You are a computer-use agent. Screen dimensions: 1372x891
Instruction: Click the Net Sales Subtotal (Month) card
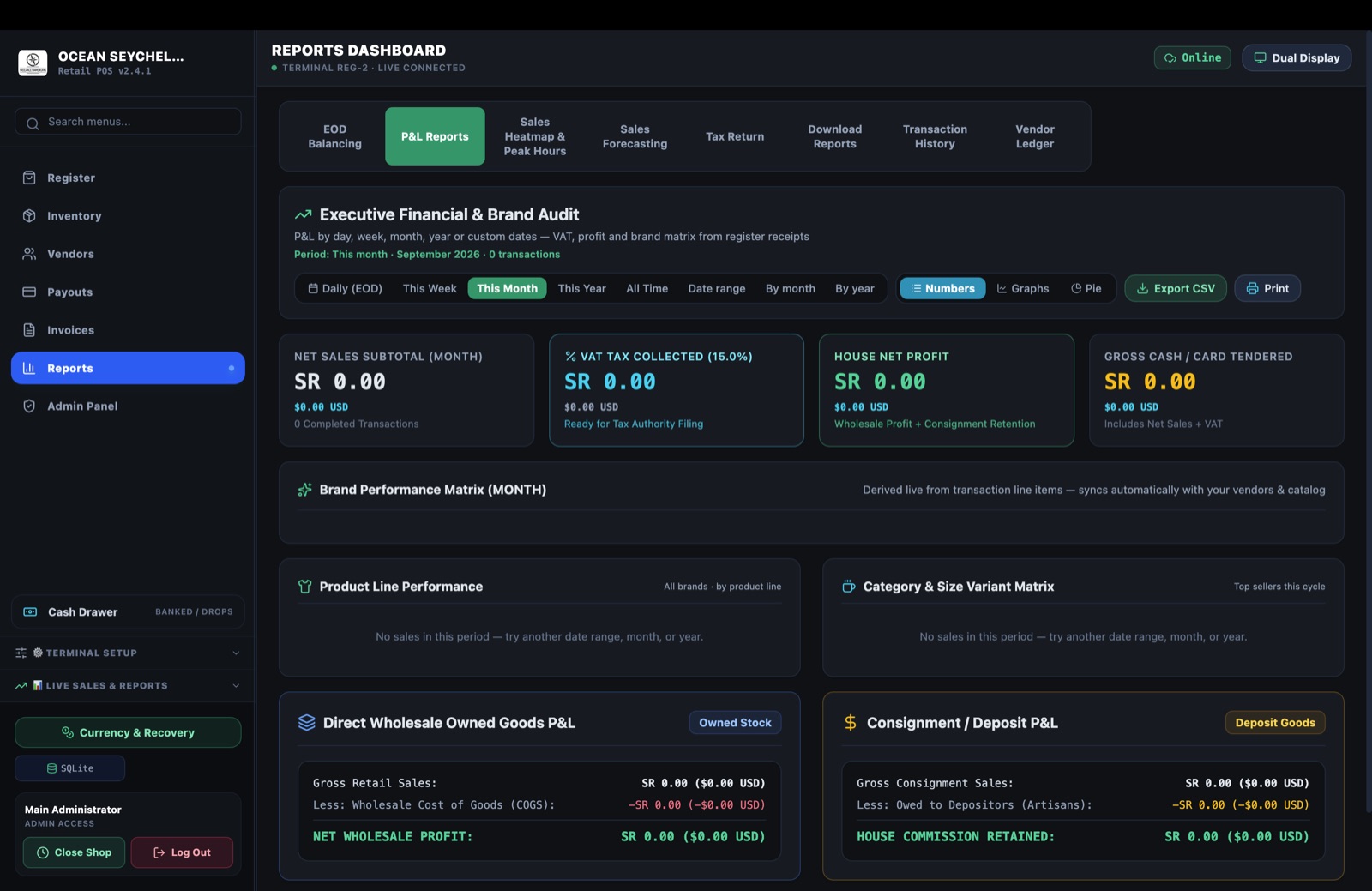[x=406, y=390]
